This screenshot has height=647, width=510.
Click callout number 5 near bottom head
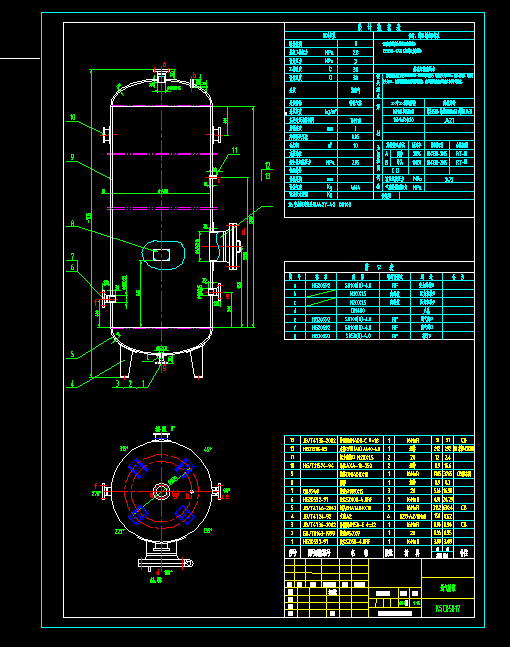(x=72, y=354)
